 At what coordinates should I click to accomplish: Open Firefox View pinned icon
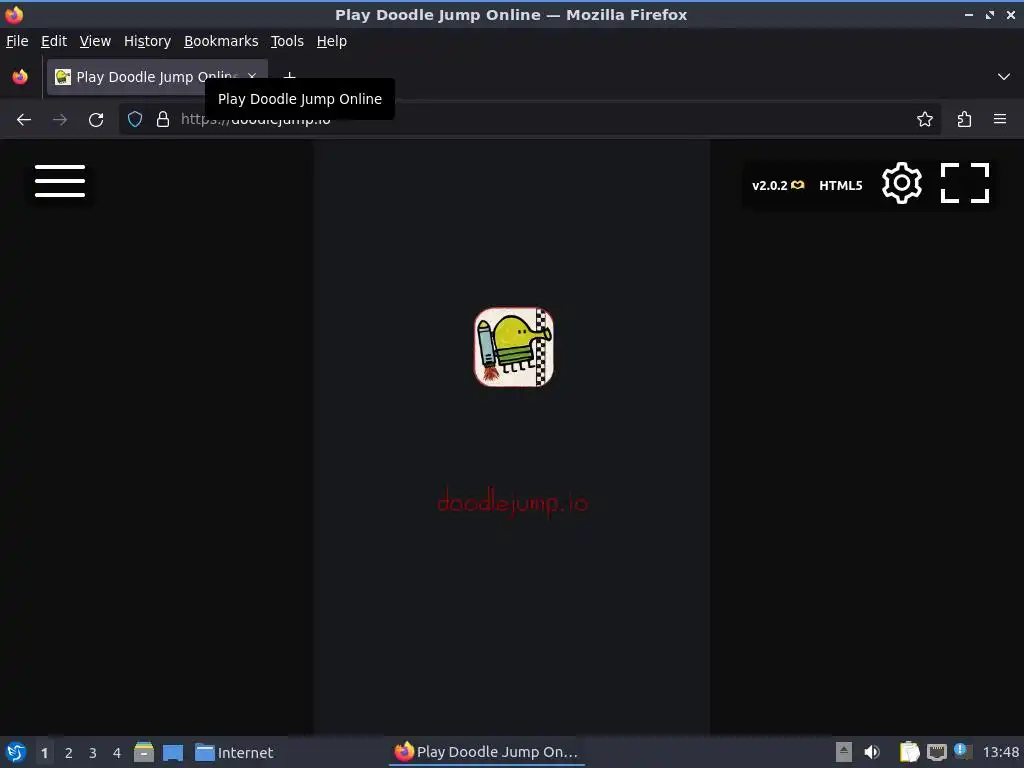(x=20, y=77)
